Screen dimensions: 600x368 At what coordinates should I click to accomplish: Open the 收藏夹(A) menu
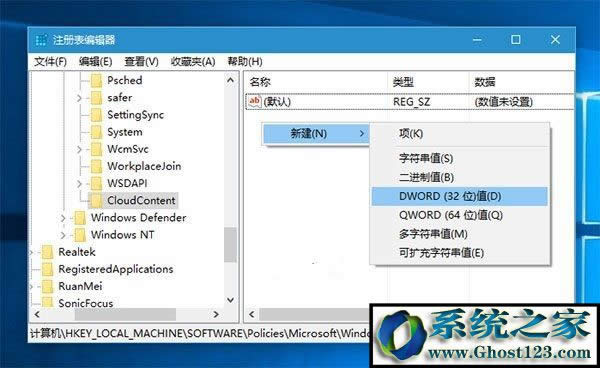click(x=193, y=62)
